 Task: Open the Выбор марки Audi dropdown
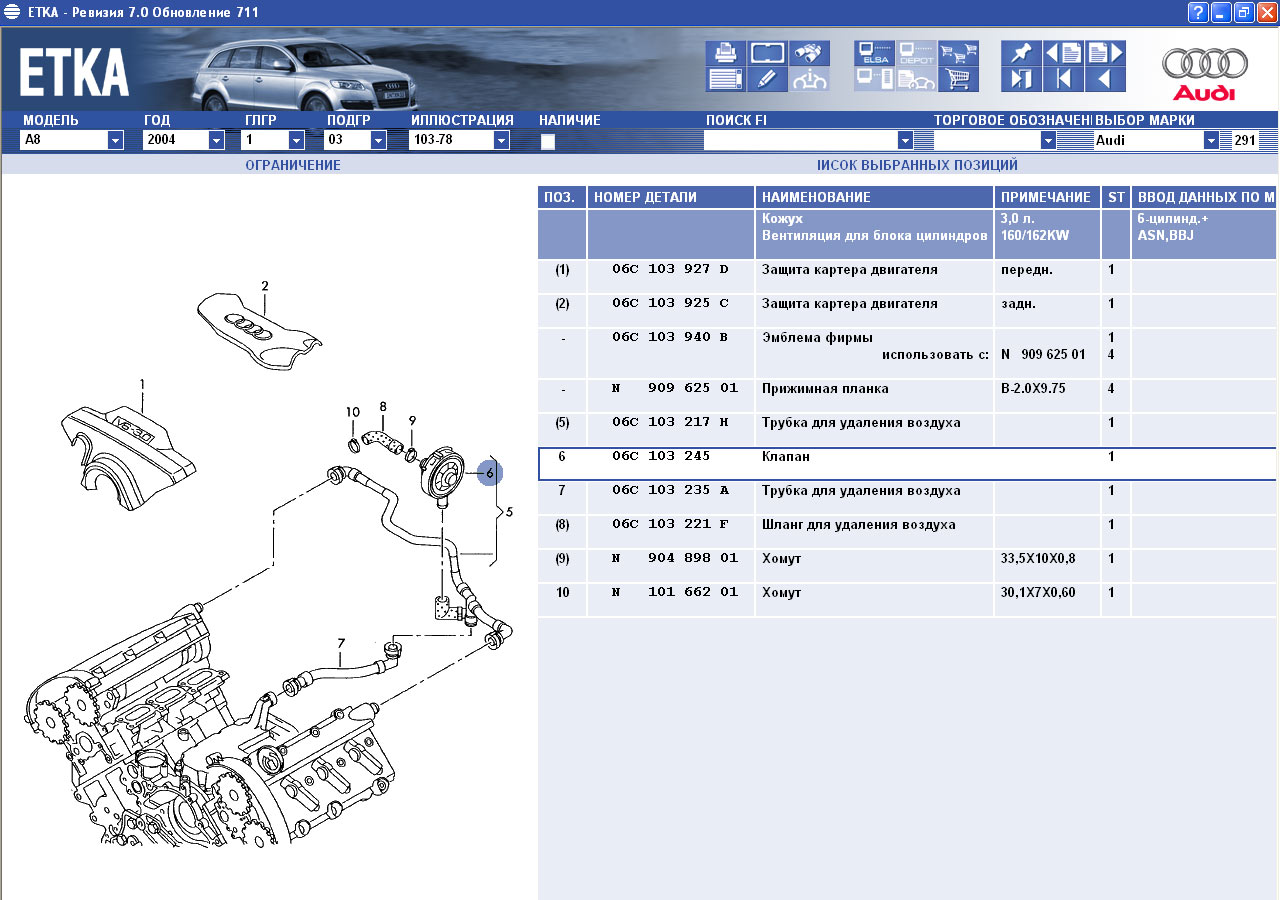click(1211, 141)
